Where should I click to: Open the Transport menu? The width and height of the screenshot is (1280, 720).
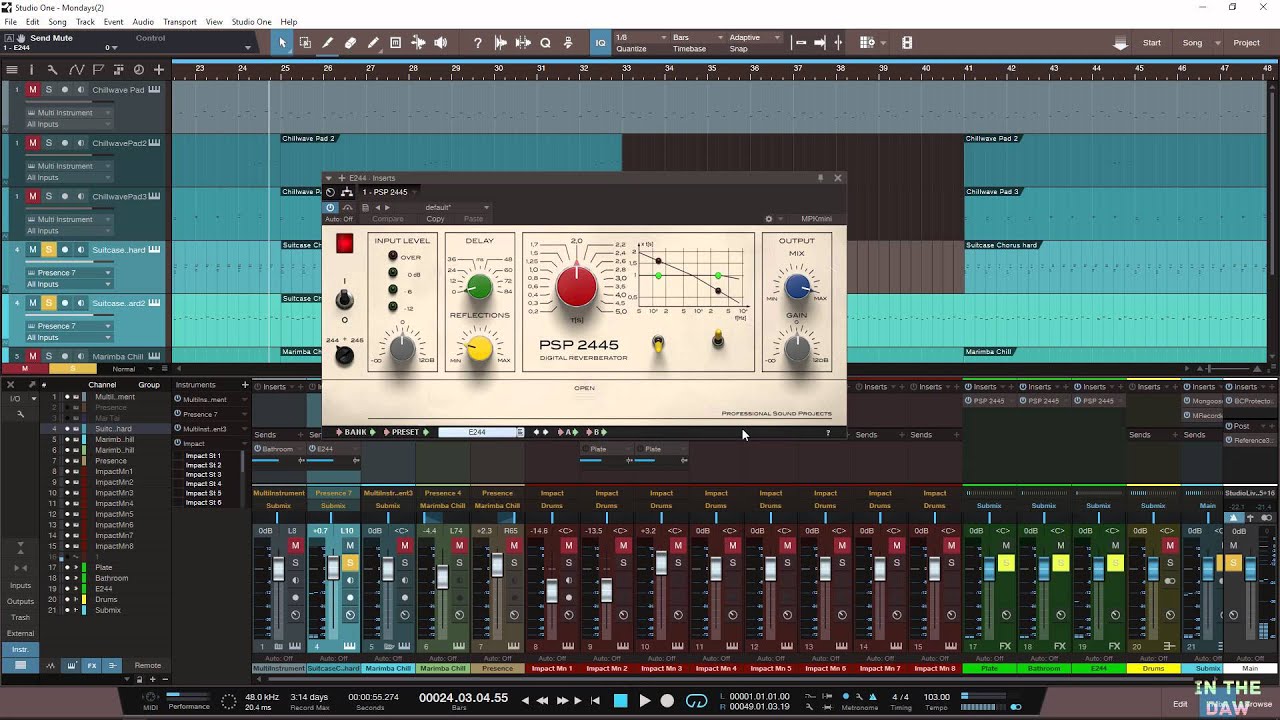pos(180,22)
